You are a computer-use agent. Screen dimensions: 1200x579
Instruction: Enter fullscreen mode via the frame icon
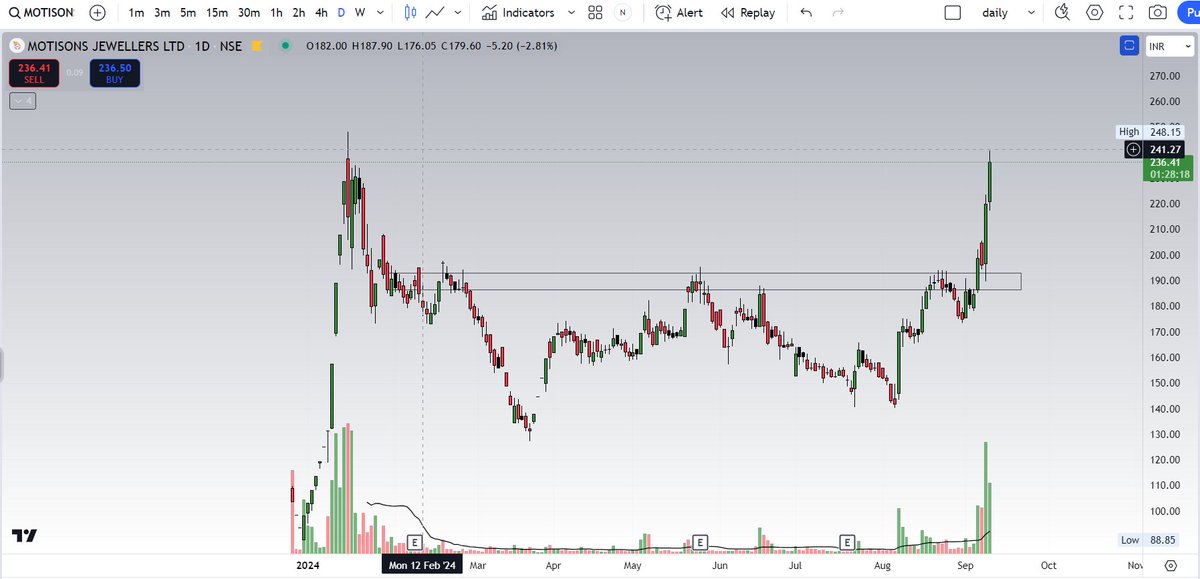point(1125,12)
